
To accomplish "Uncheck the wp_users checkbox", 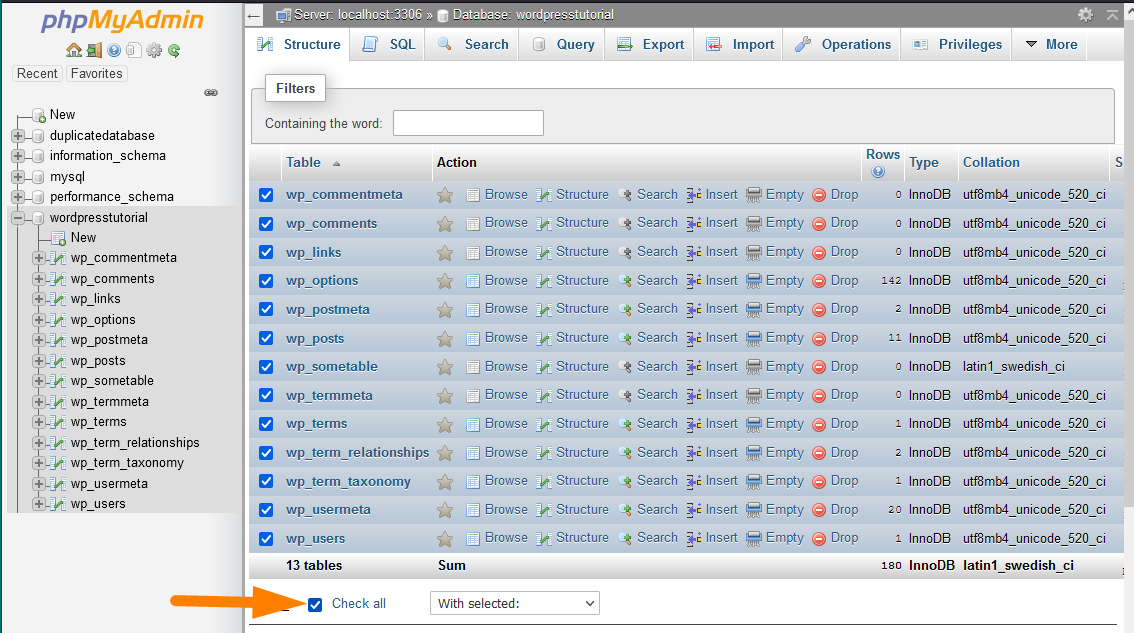I will [x=266, y=539].
